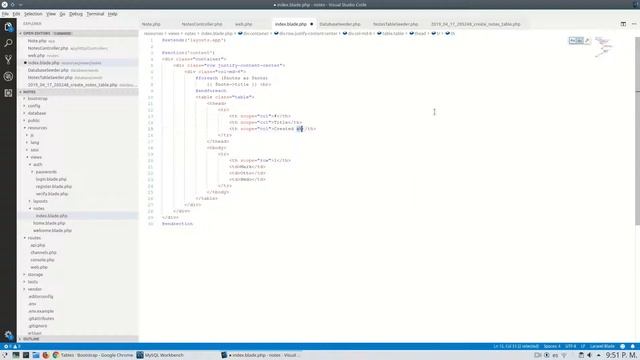The image size is (640, 360).
Task: Open the terminal icon in taskbar
Action: 26,355
